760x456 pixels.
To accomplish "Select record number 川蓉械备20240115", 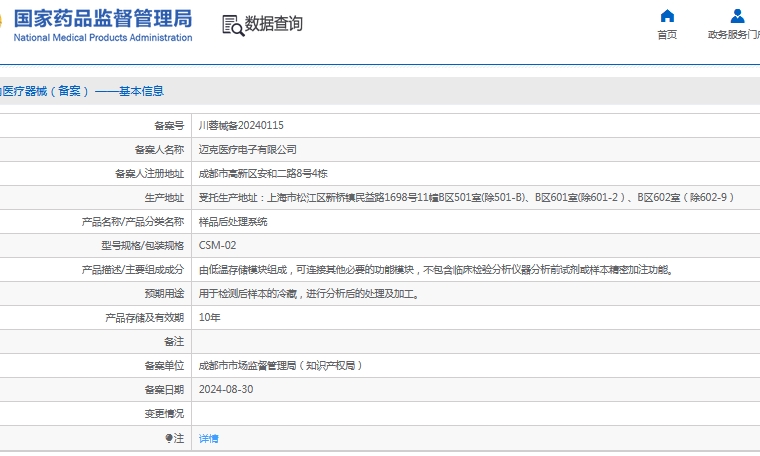I will click(241, 126).
